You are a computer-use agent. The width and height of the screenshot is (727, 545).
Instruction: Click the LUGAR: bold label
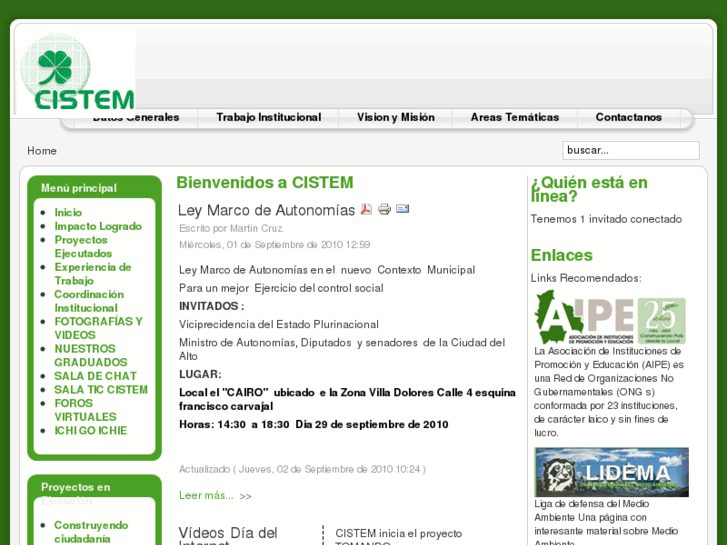click(200, 374)
